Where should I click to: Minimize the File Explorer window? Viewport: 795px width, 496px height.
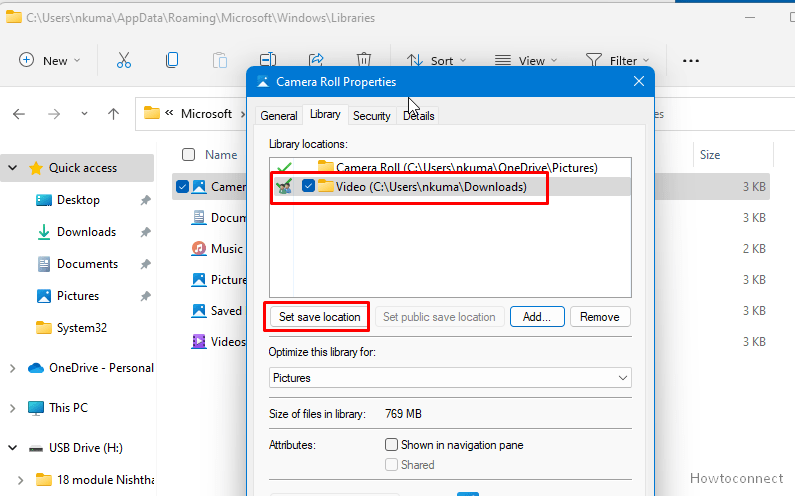[x=750, y=18]
